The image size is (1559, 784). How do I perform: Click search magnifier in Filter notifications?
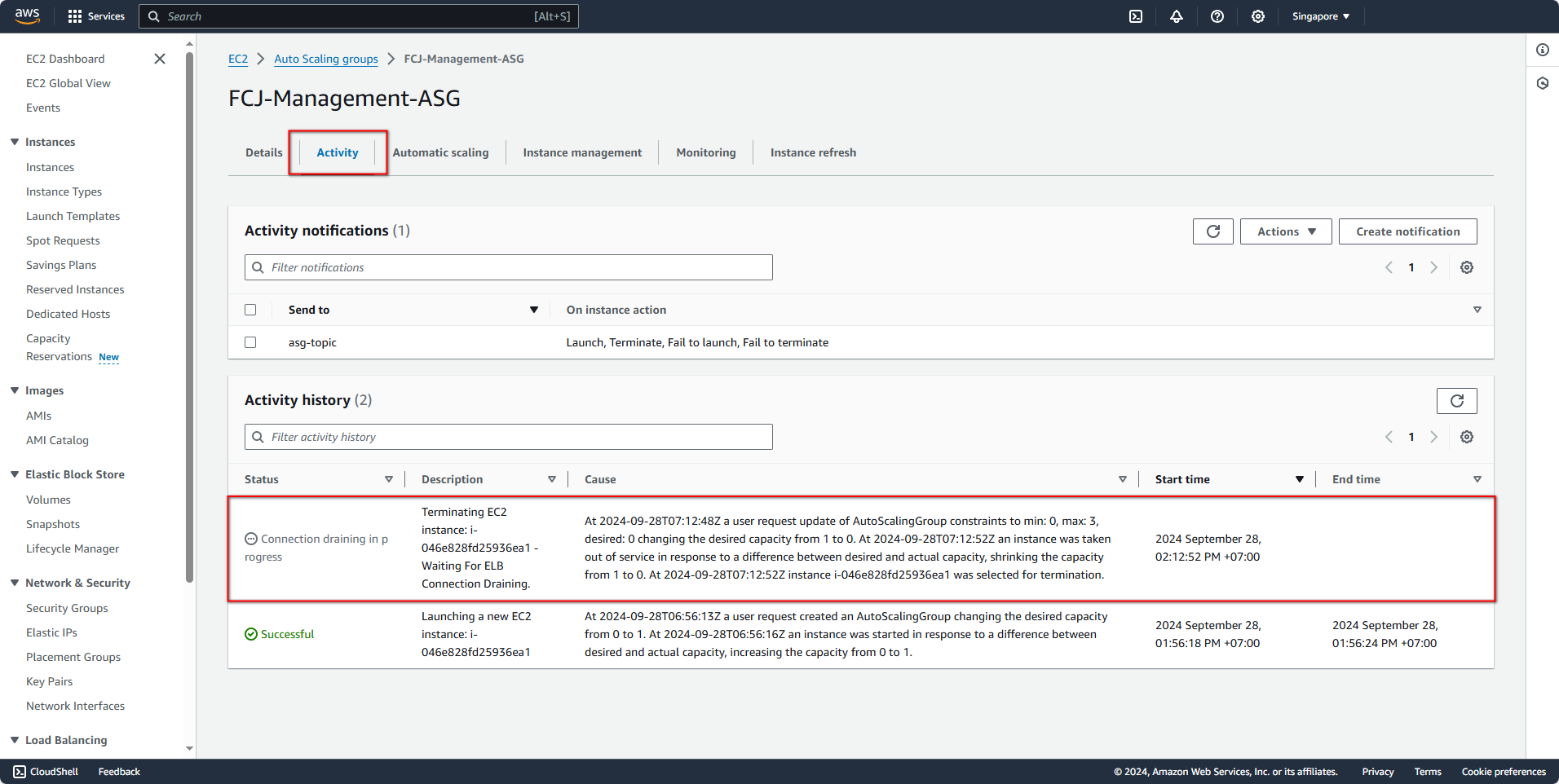[258, 267]
